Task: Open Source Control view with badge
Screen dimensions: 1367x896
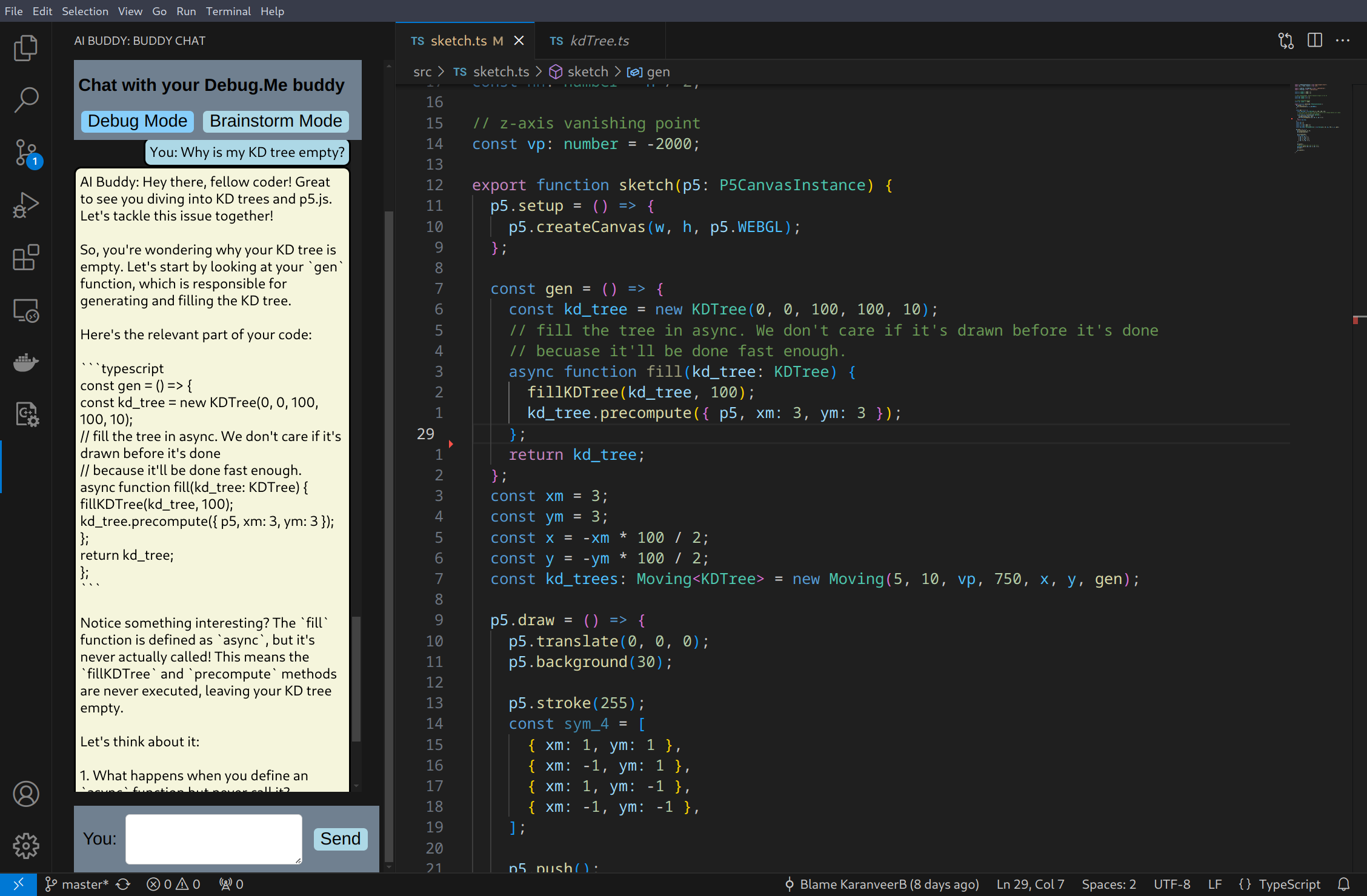Action: coord(25,153)
